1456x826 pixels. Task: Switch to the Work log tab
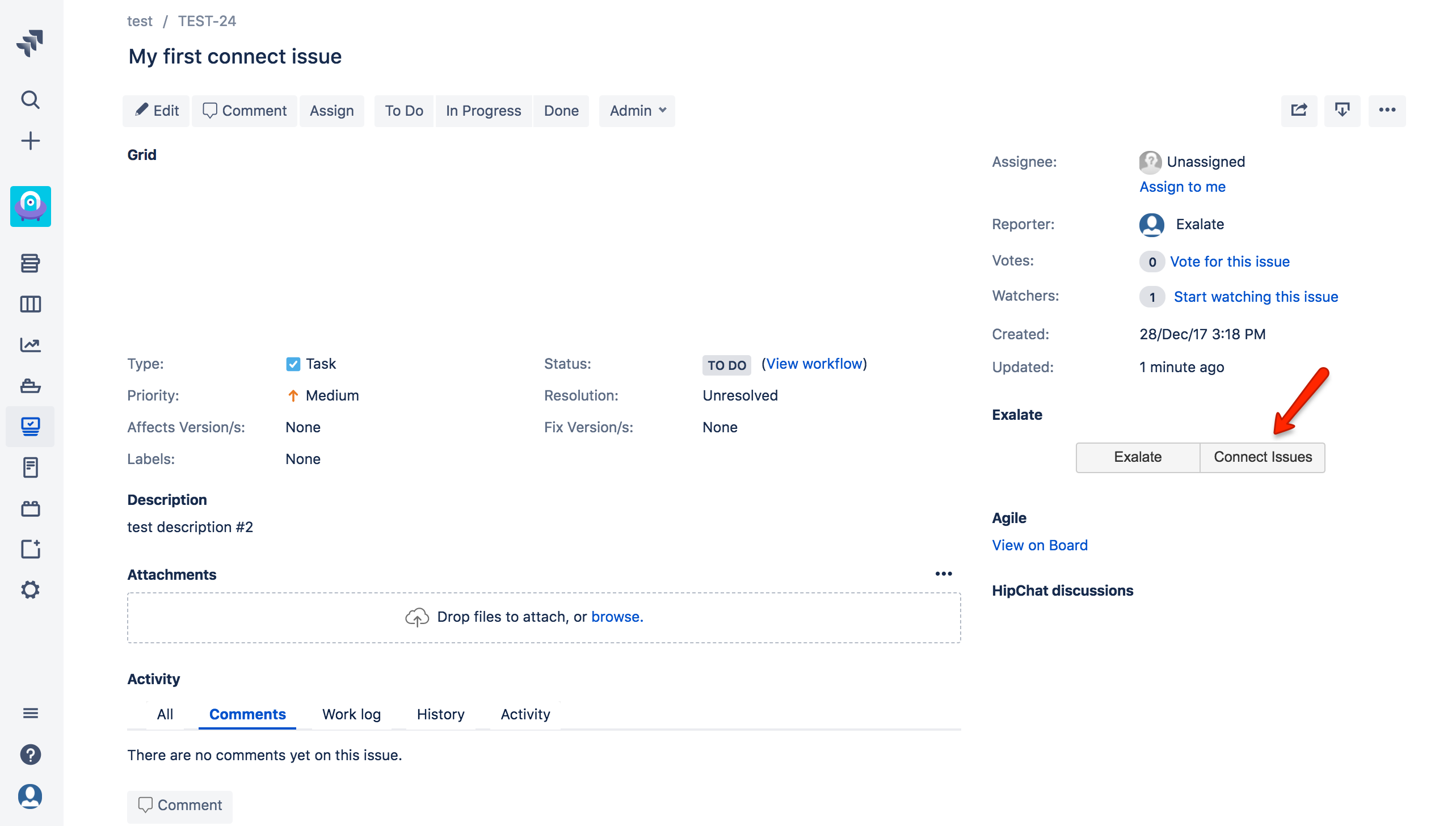[x=351, y=714]
